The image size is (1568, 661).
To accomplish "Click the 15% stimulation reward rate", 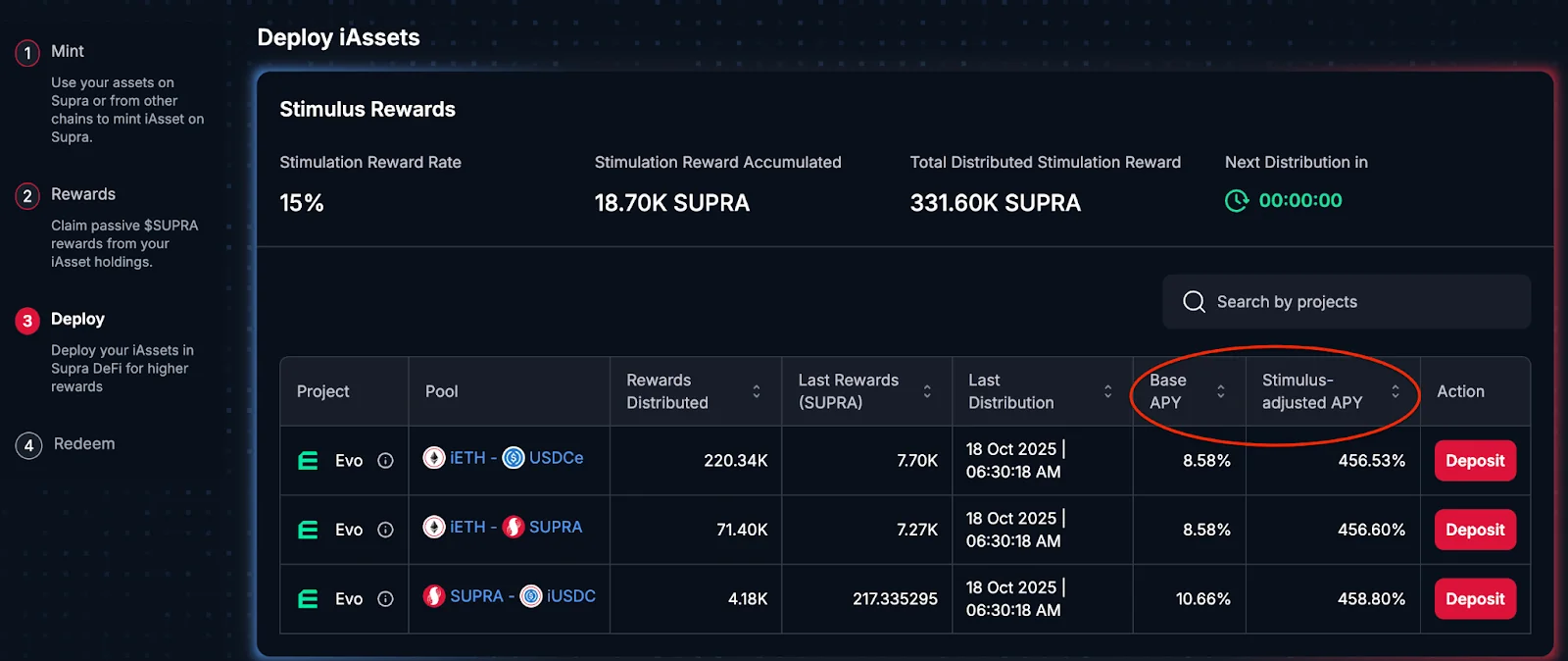I will 302,203.
